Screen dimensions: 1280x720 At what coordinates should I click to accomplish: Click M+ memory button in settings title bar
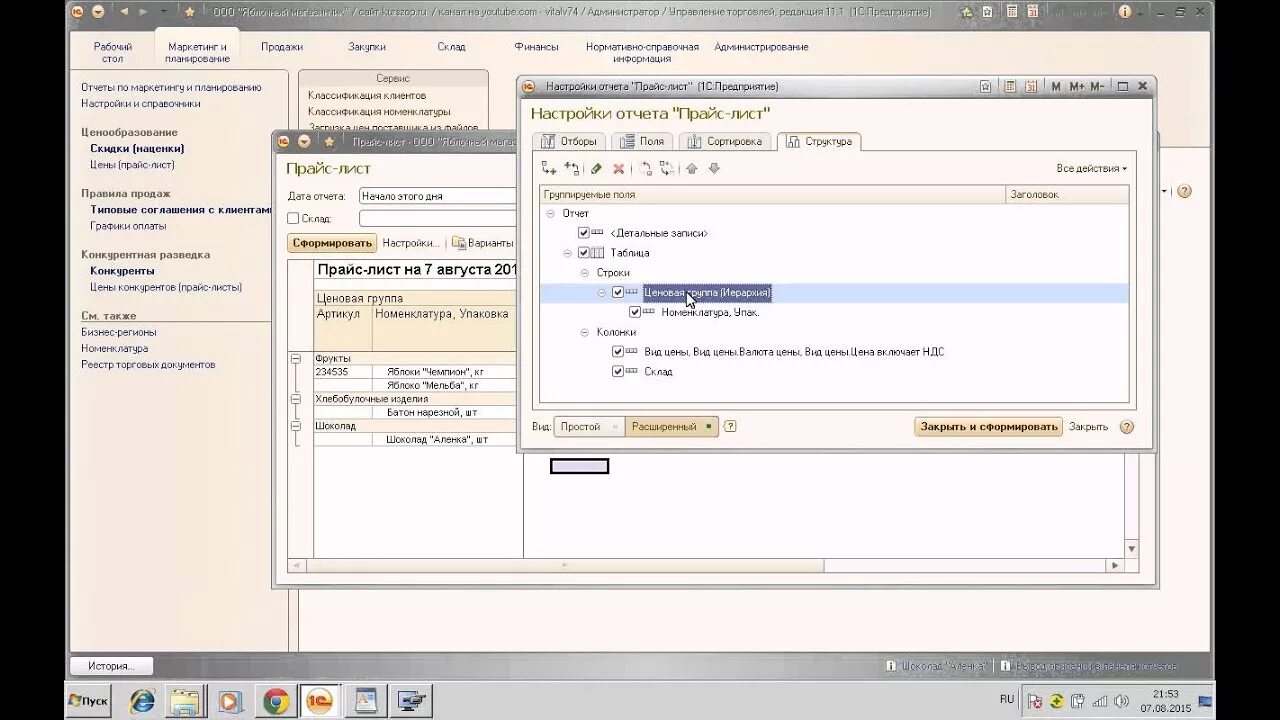[x=1076, y=87]
